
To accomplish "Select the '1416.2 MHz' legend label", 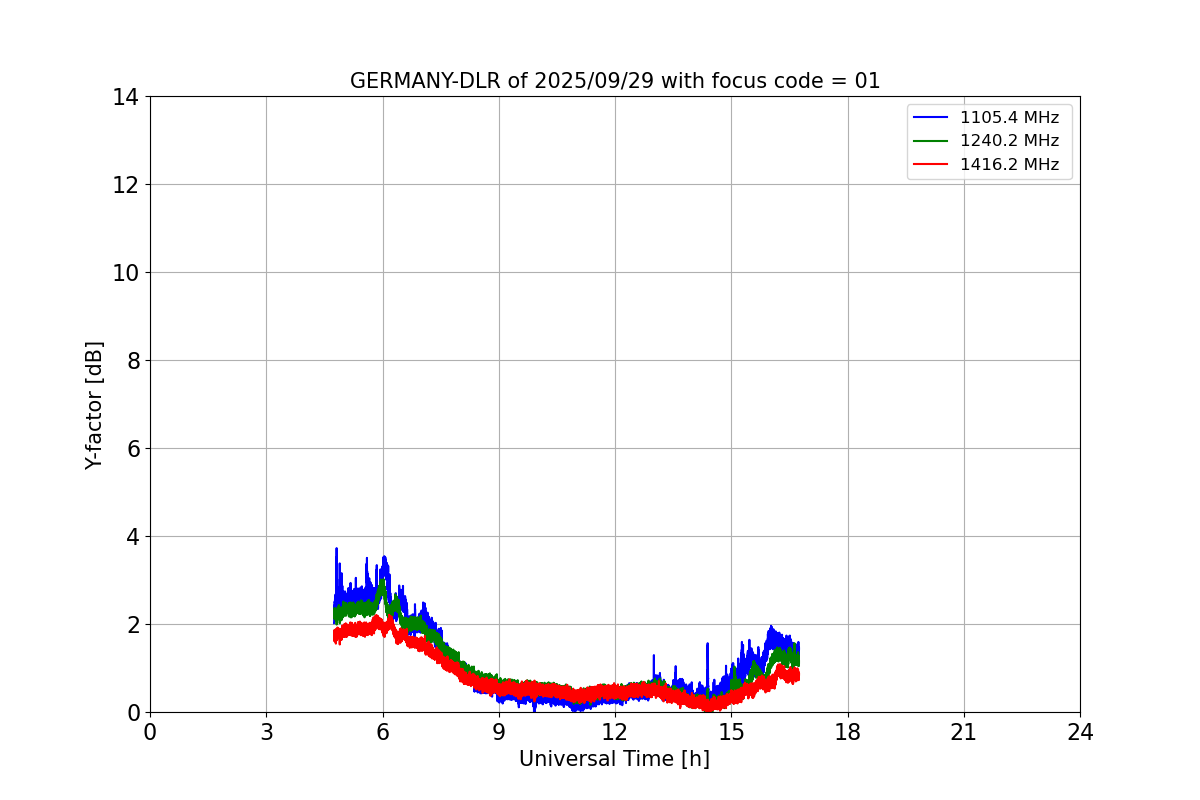I will [x=1009, y=165].
